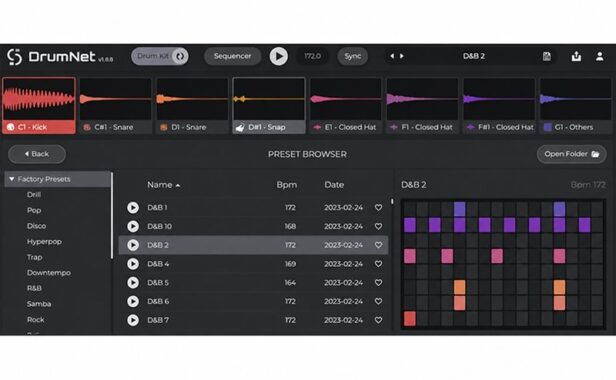
Task: Go to previous preset with left arrow
Action: pos(392,56)
